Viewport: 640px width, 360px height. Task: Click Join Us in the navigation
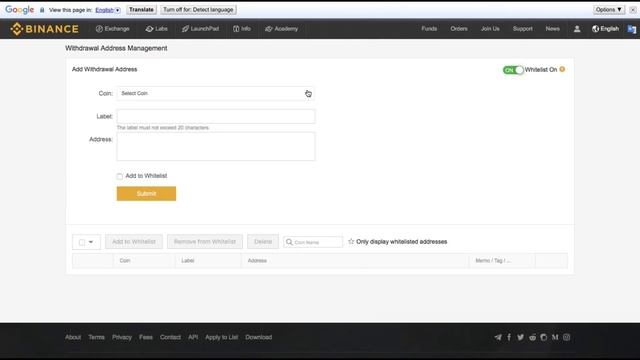click(x=490, y=29)
